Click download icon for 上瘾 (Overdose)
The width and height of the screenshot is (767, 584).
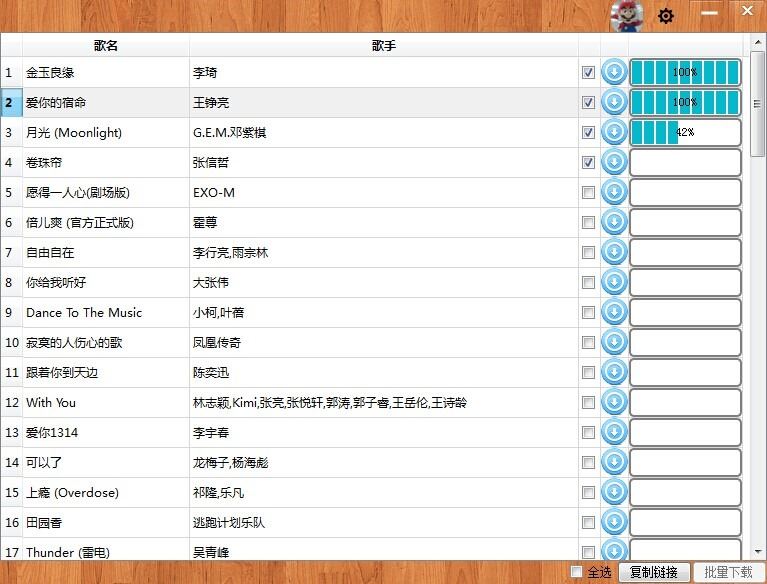(614, 492)
